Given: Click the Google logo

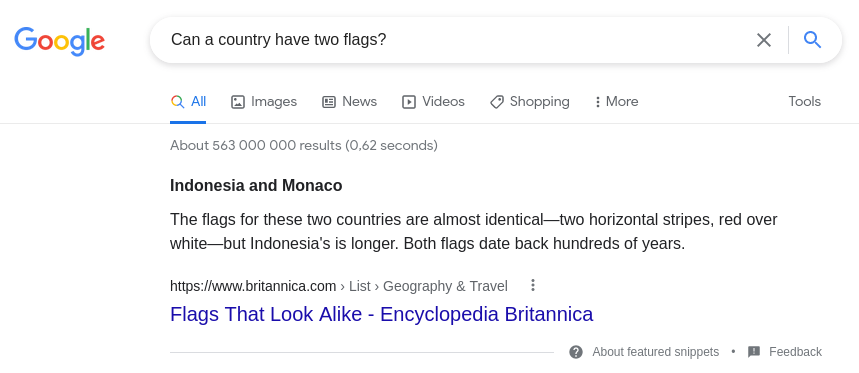Looking at the screenshot, I should click(60, 41).
